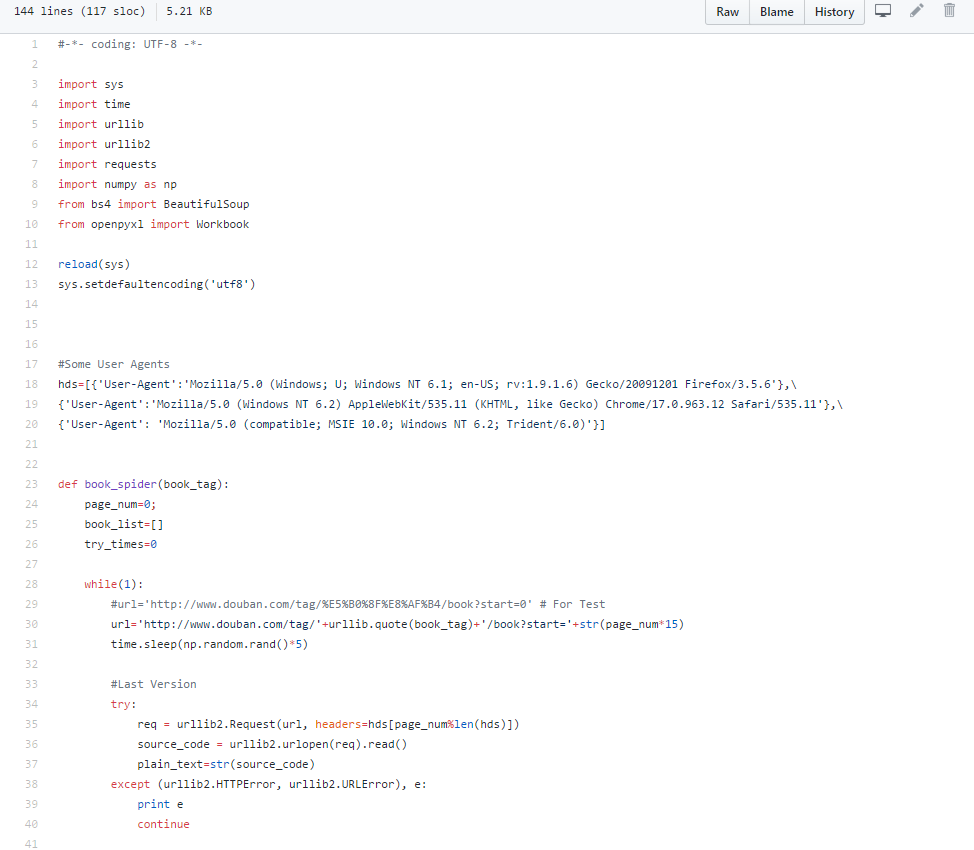Image resolution: width=974 pixels, height=850 pixels.
Task: Click the Chrome/17.0.963.12 user agent line
Action: (x=450, y=404)
